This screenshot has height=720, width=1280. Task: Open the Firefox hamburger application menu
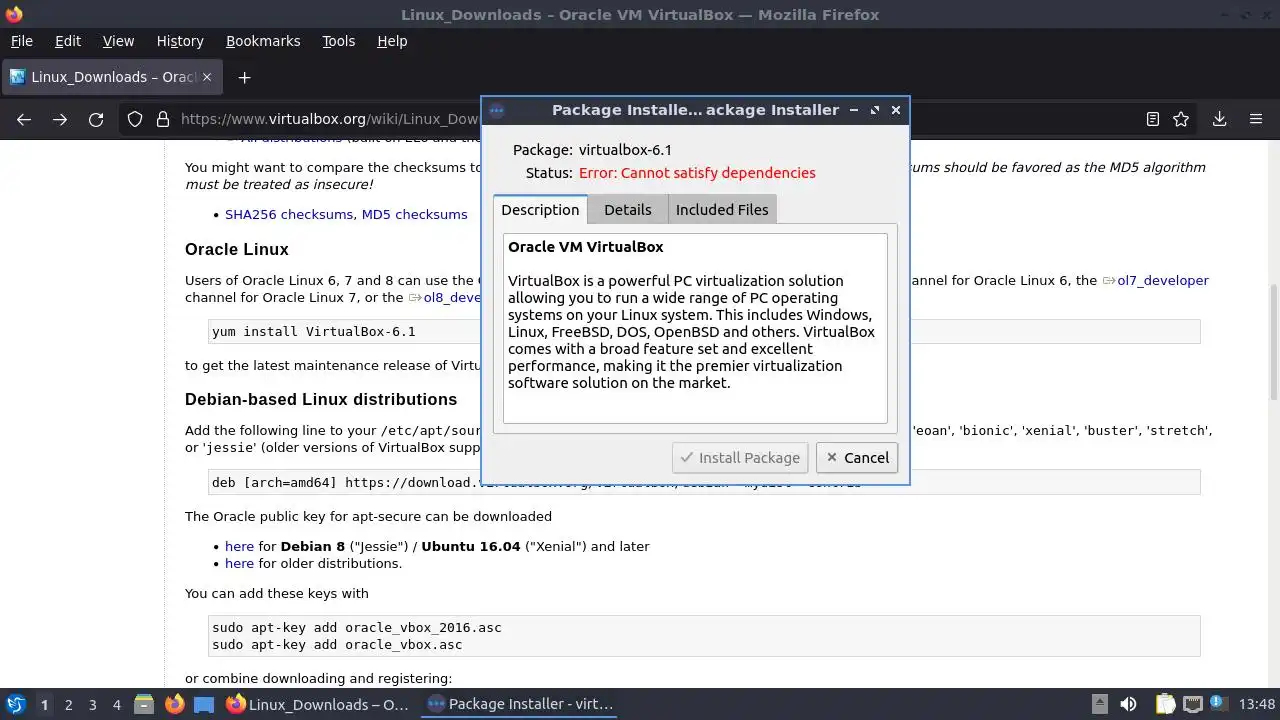coord(1256,119)
